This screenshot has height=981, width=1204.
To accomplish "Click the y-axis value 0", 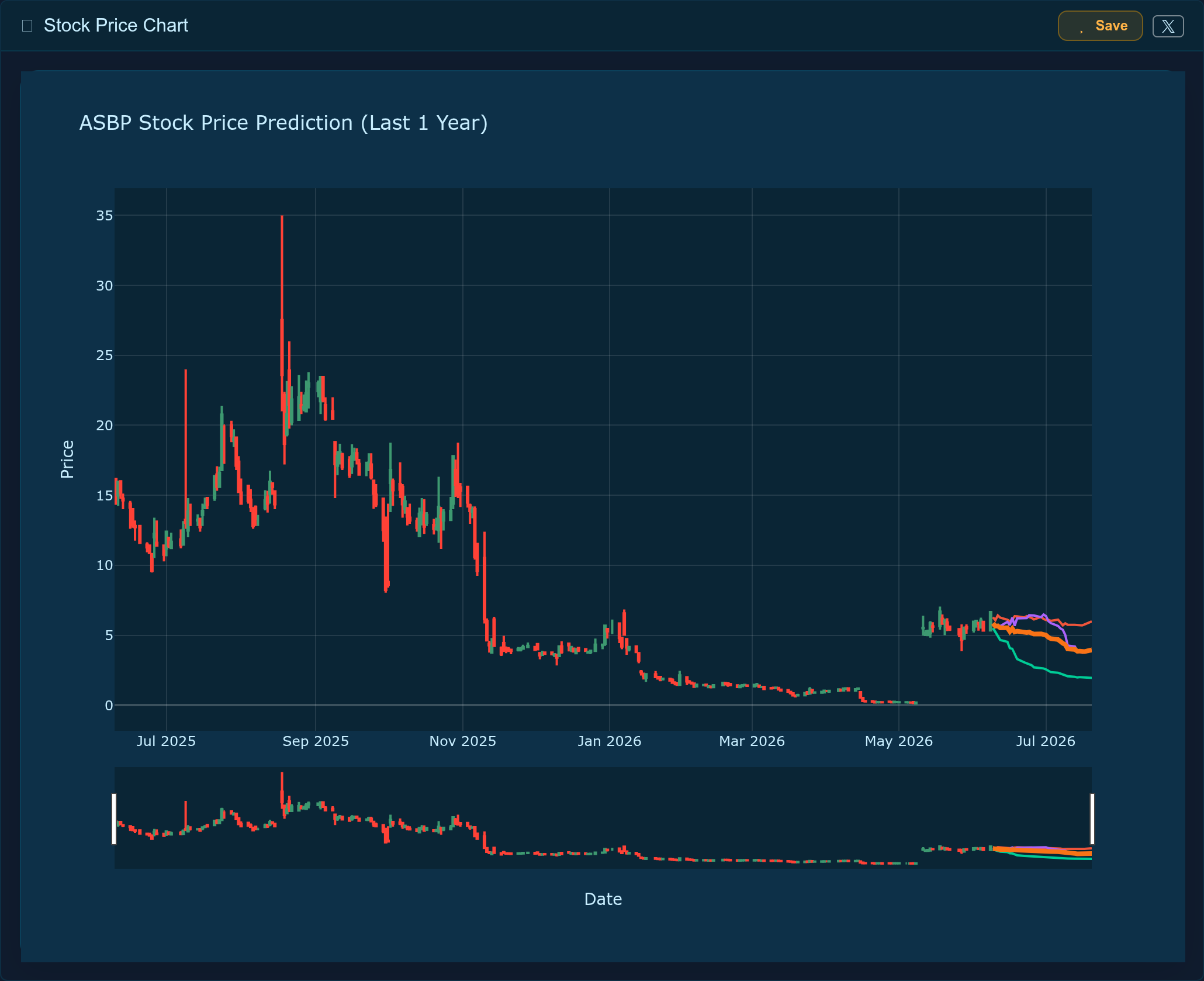I will [x=109, y=706].
